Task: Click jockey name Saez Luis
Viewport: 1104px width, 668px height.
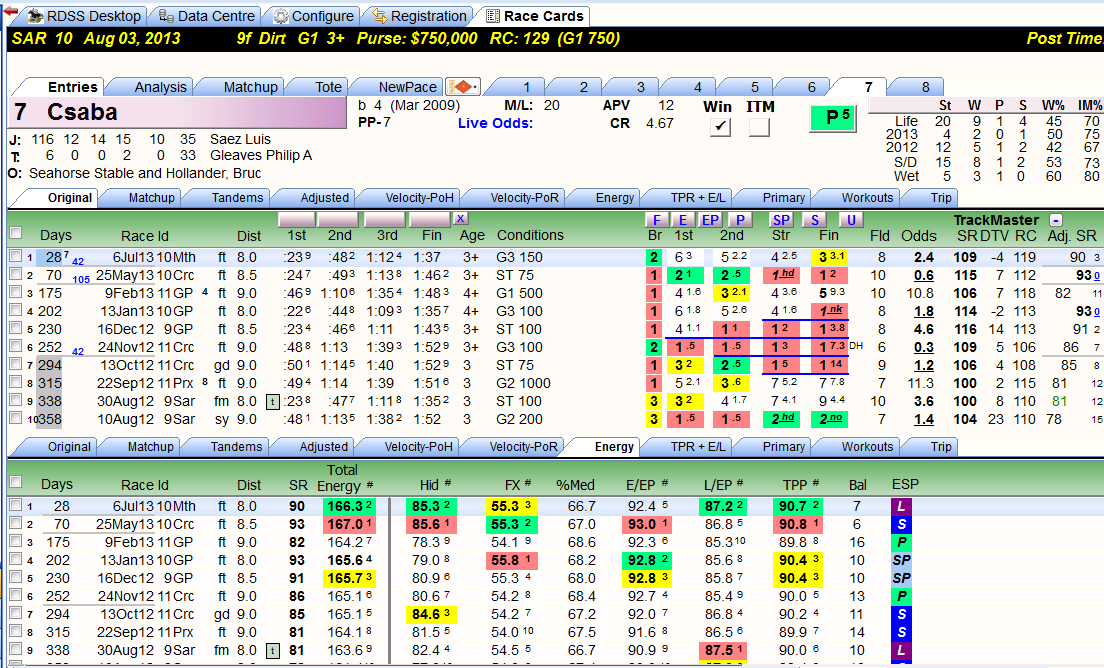Action: 240,139
